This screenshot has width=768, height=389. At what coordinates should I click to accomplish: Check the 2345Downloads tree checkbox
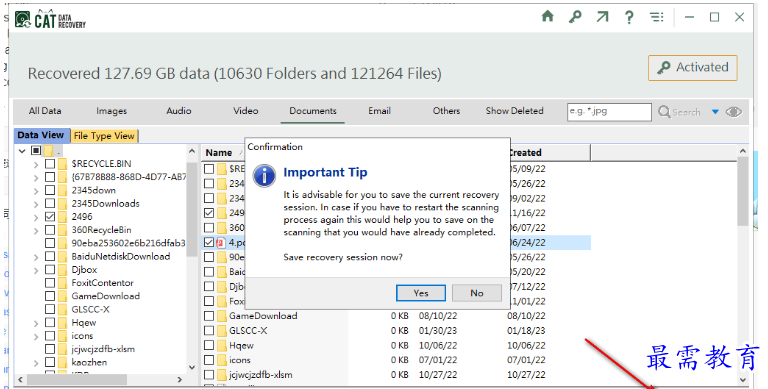pos(50,203)
